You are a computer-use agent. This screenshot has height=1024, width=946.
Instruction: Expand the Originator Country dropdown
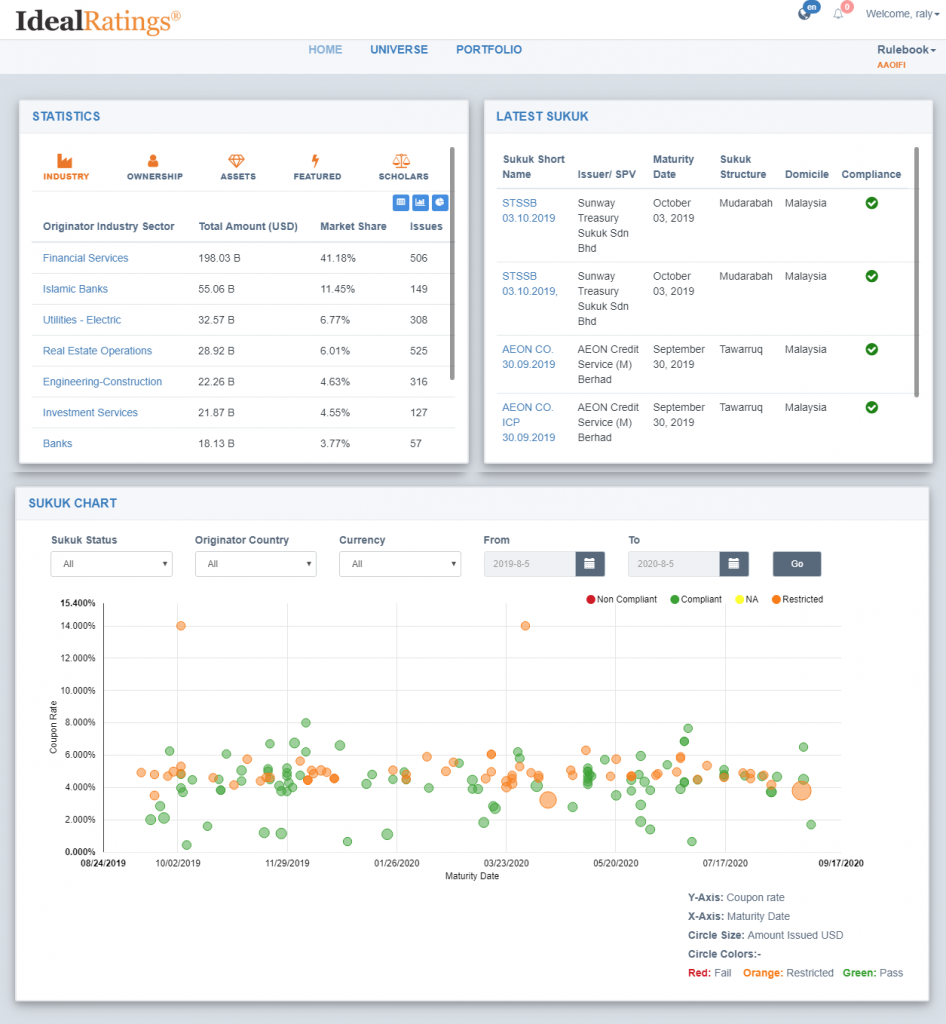256,564
